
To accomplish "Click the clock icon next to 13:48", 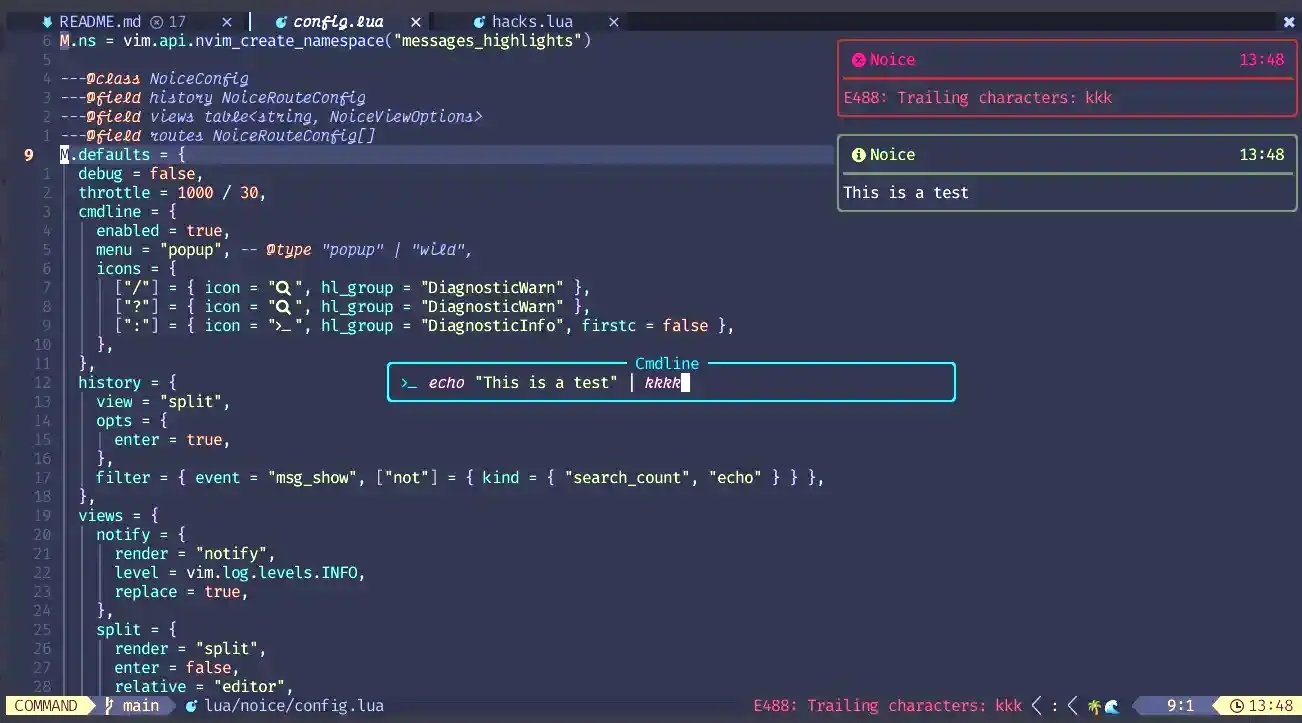I will coord(1236,705).
